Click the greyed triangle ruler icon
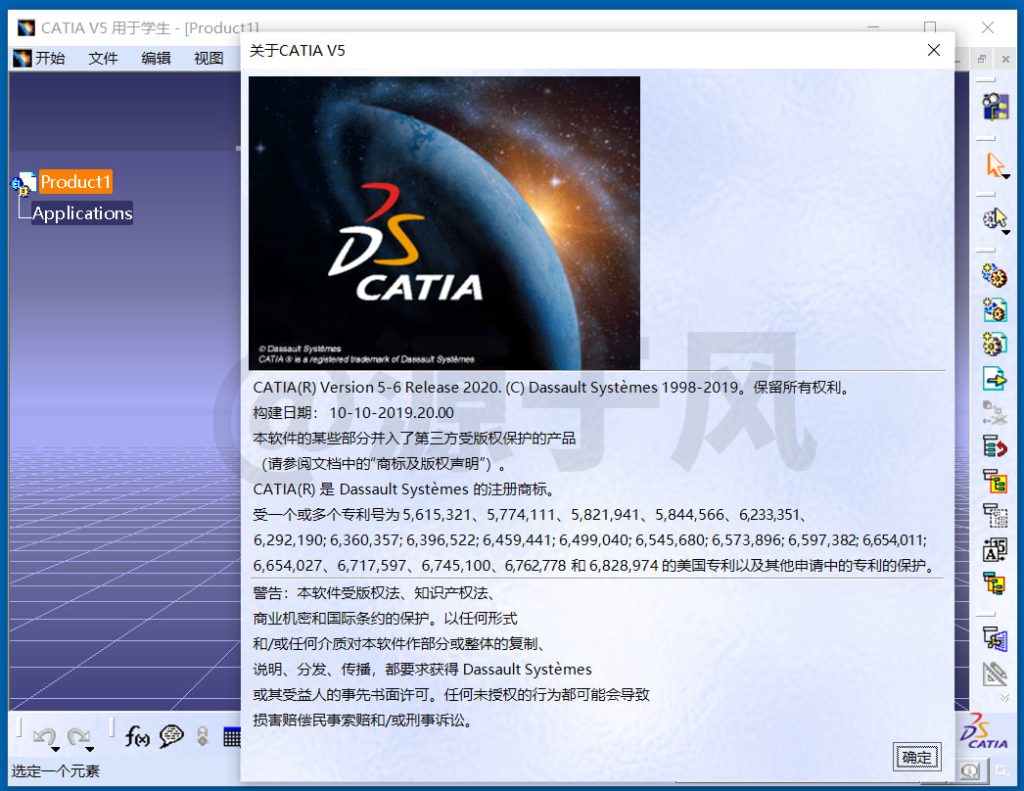Image resolution: width=1024 pixels, height=791 pixels. tap(995, 673)
